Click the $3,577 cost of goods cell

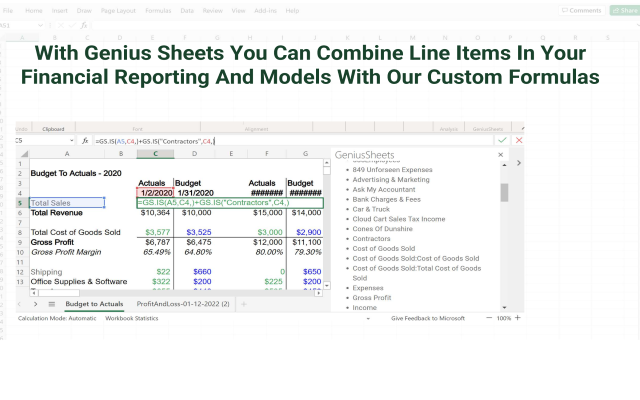click(x=158, y=232)
